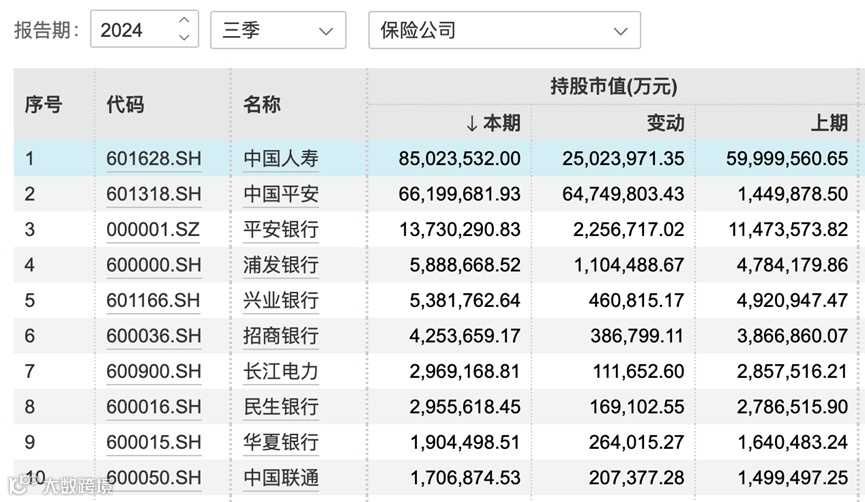
Task: Open 招商银行 stock name link
Action: [281, 336]
